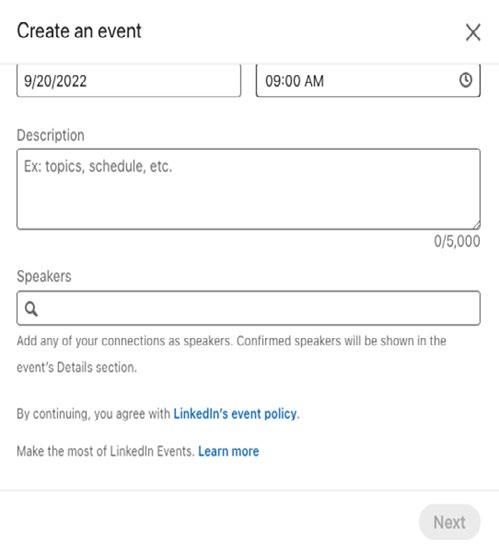Click the search magnifier icon in Speakers
499x548 pixels.
[x=31, y=309]
